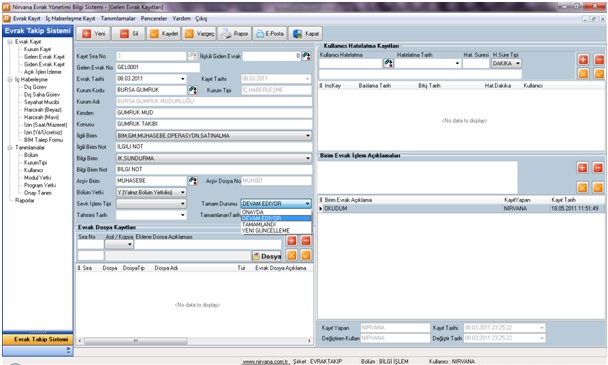Image resolution: width=608 pixels, height=365 pixels.
Task: Open the Rapor report button
Action: point(234,34)
